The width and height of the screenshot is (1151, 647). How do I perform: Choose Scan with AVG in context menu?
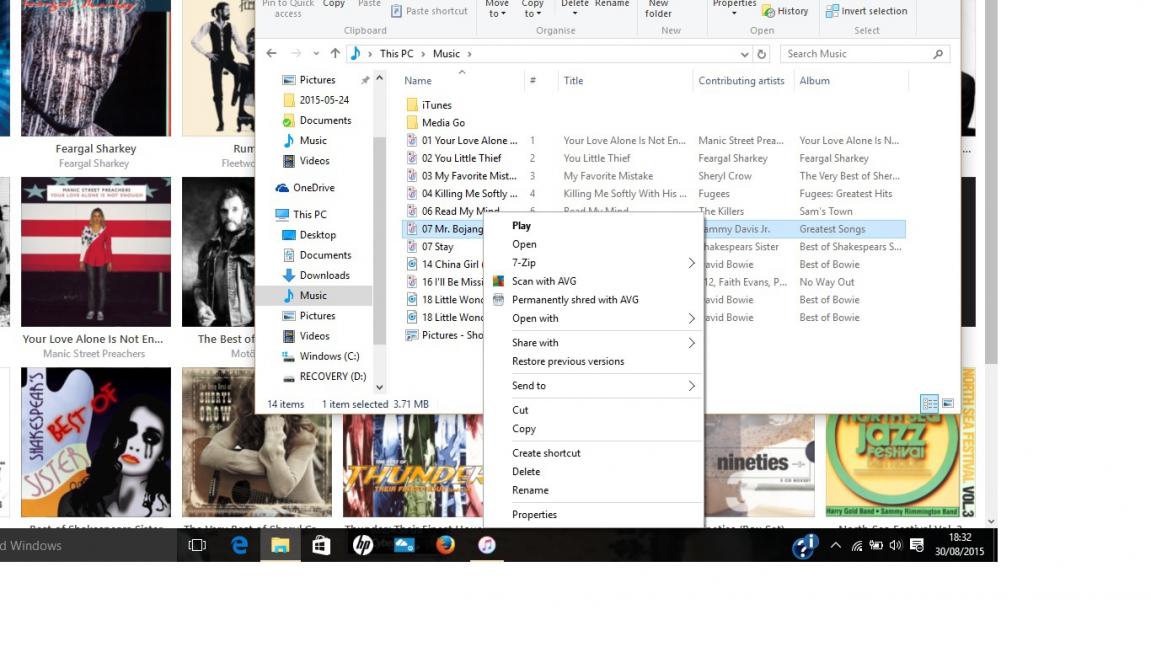[544, 281]
